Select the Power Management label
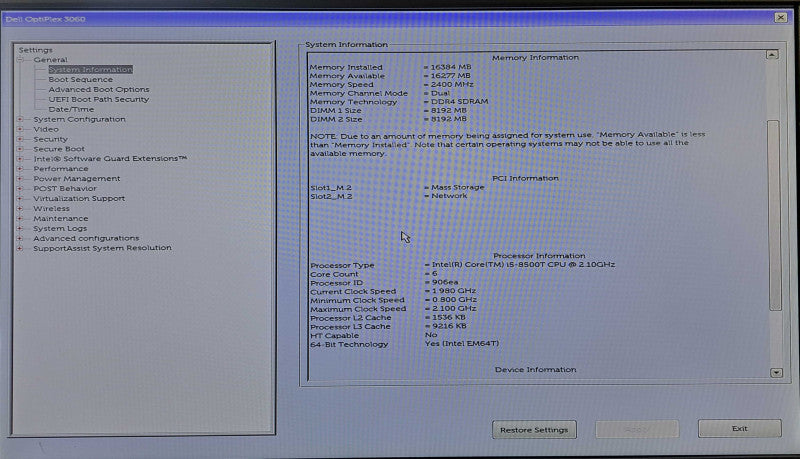800x459 pixels. [77, 179]
